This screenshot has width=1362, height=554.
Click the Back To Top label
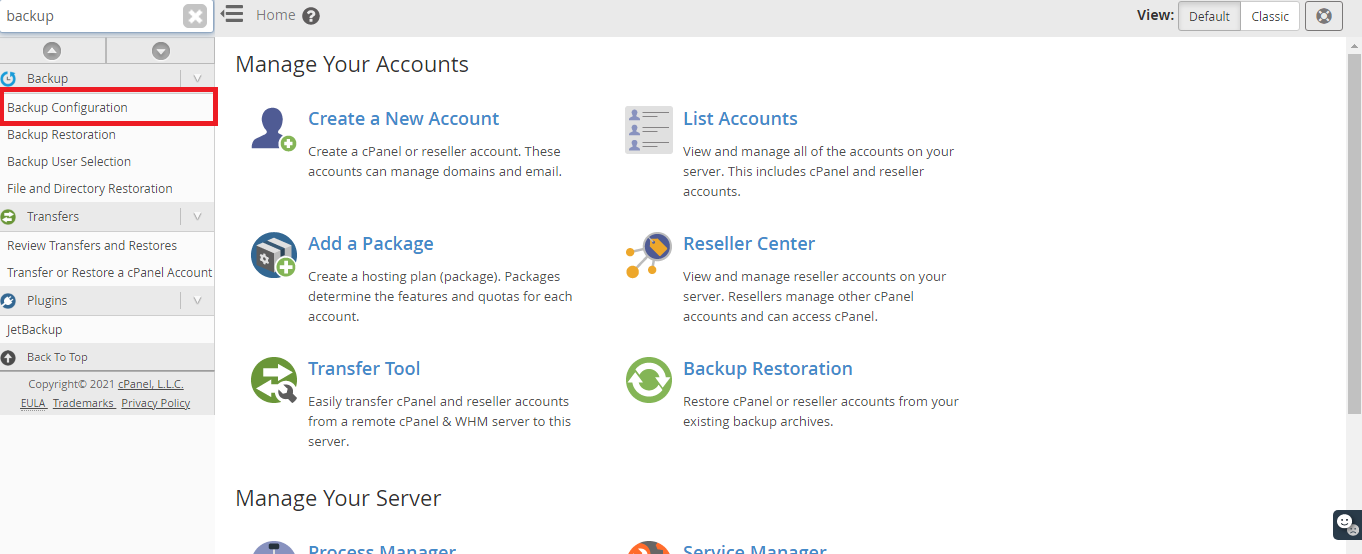point(57,357)
